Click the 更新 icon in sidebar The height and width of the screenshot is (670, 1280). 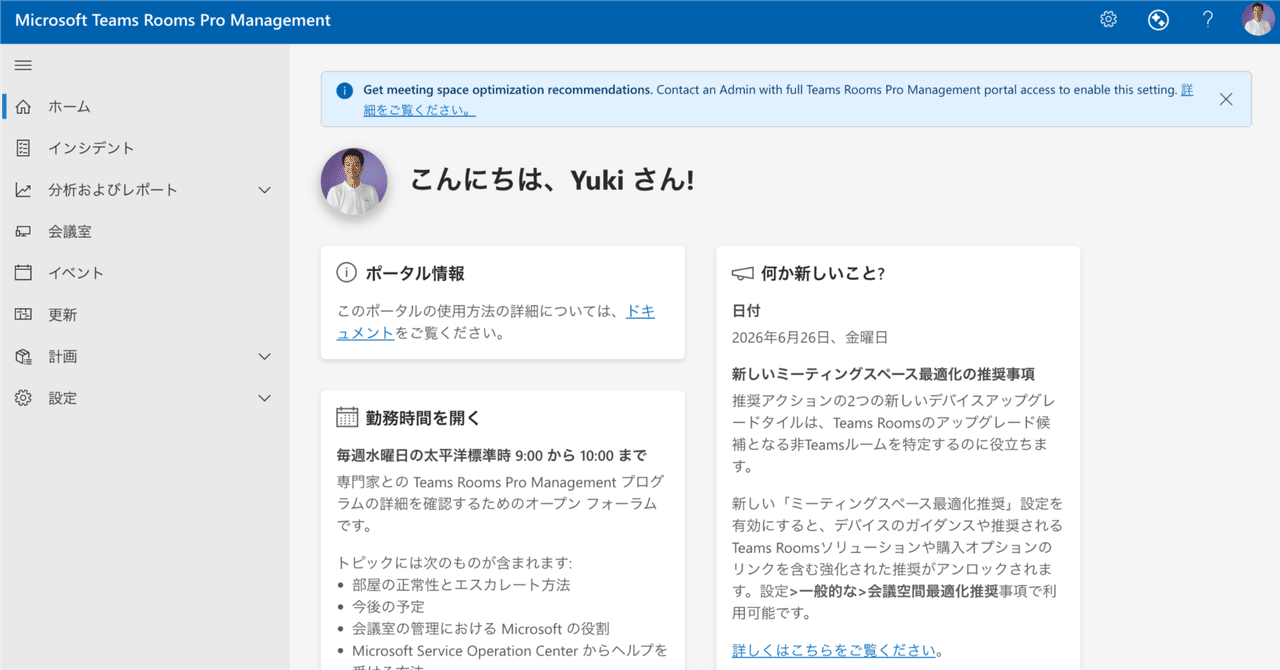23,315
